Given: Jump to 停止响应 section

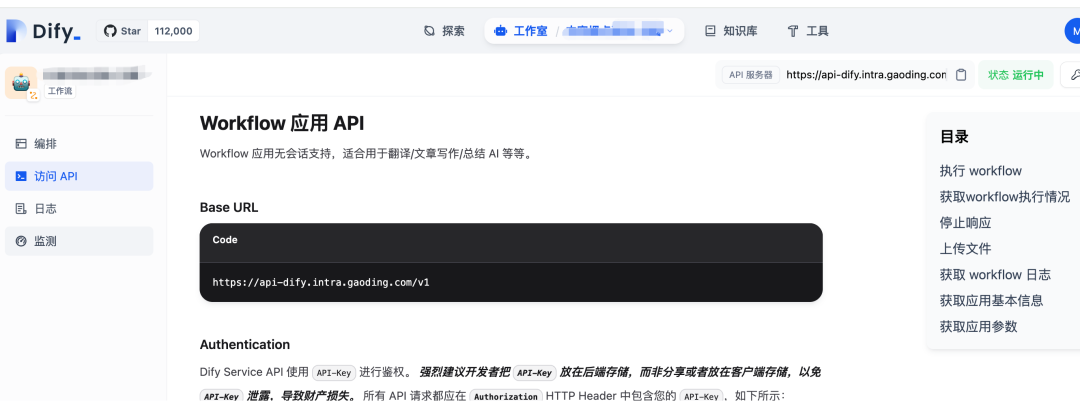Looking at the screenshot, I should (x=965, y=223).
